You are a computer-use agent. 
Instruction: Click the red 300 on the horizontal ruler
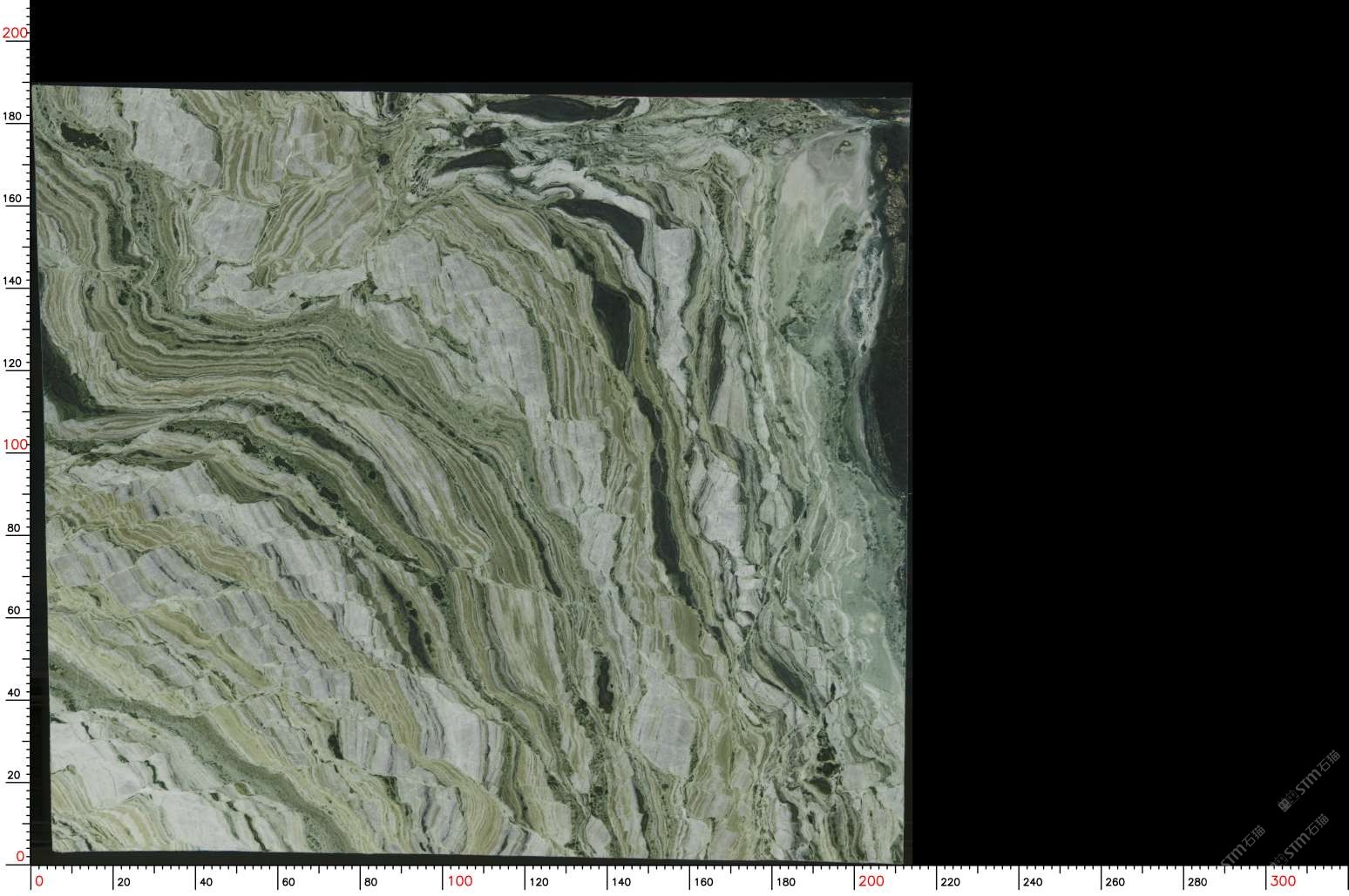click(x=1284, y=881)
